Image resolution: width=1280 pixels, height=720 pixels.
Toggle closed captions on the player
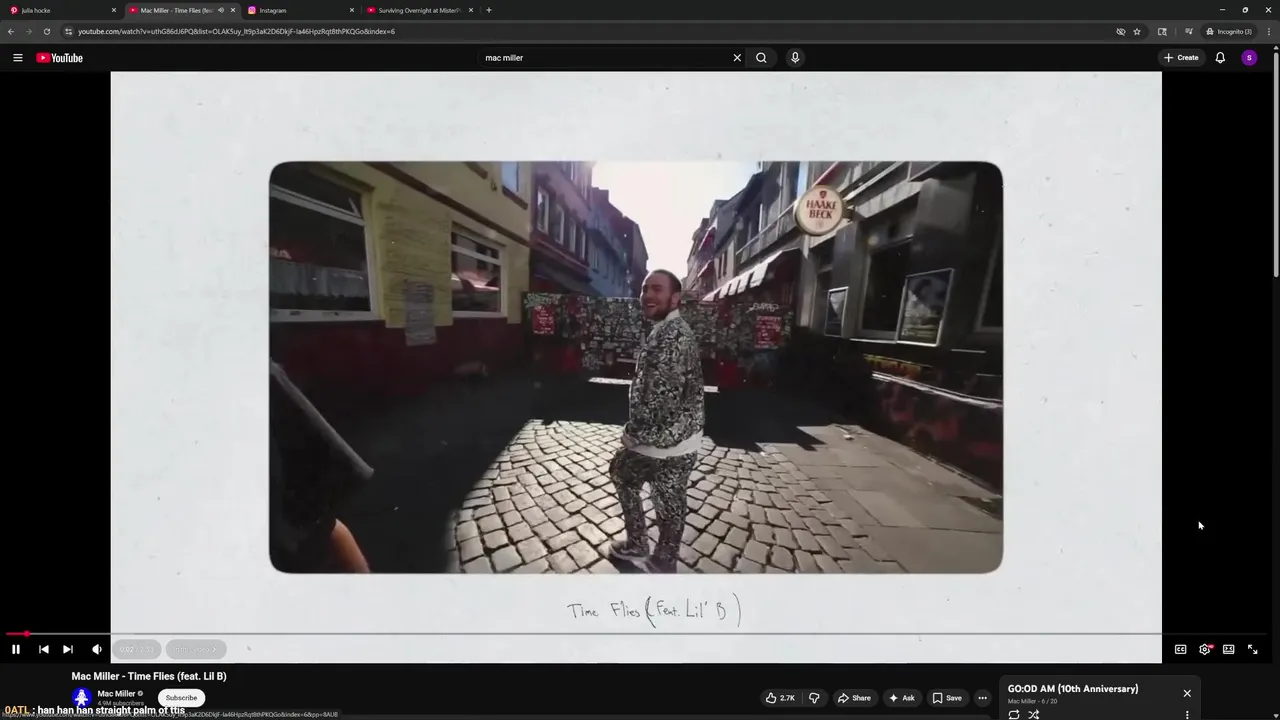1180,649
